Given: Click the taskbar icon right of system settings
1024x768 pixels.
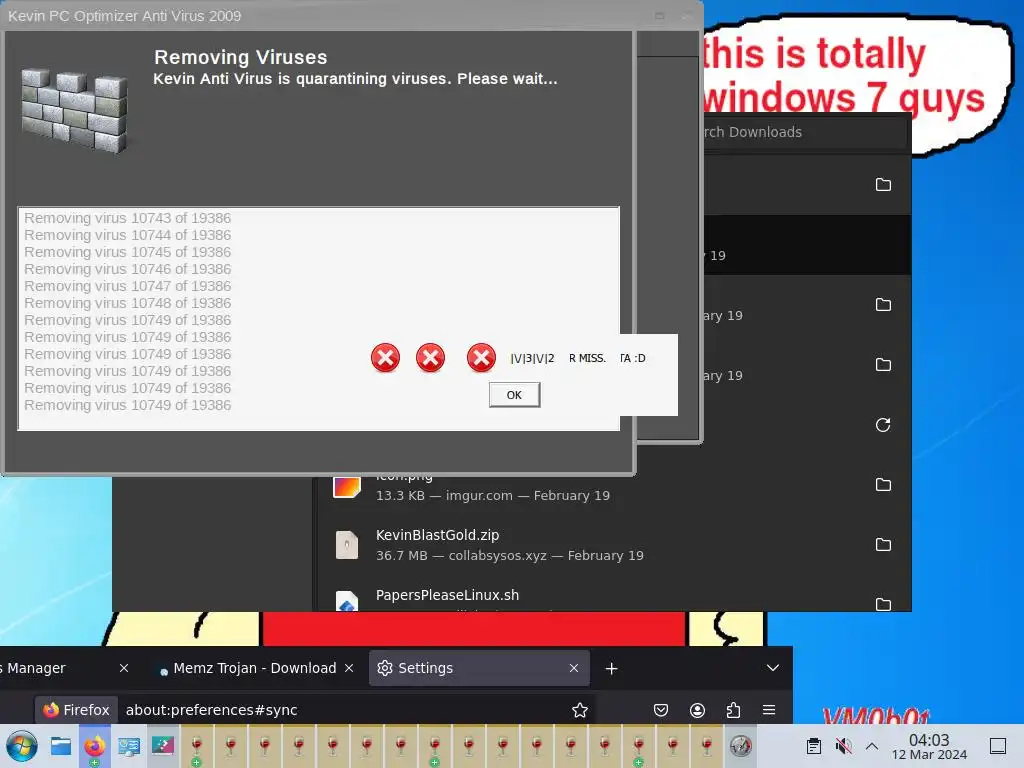Looking at the screenshot, I should pos(163,746).
